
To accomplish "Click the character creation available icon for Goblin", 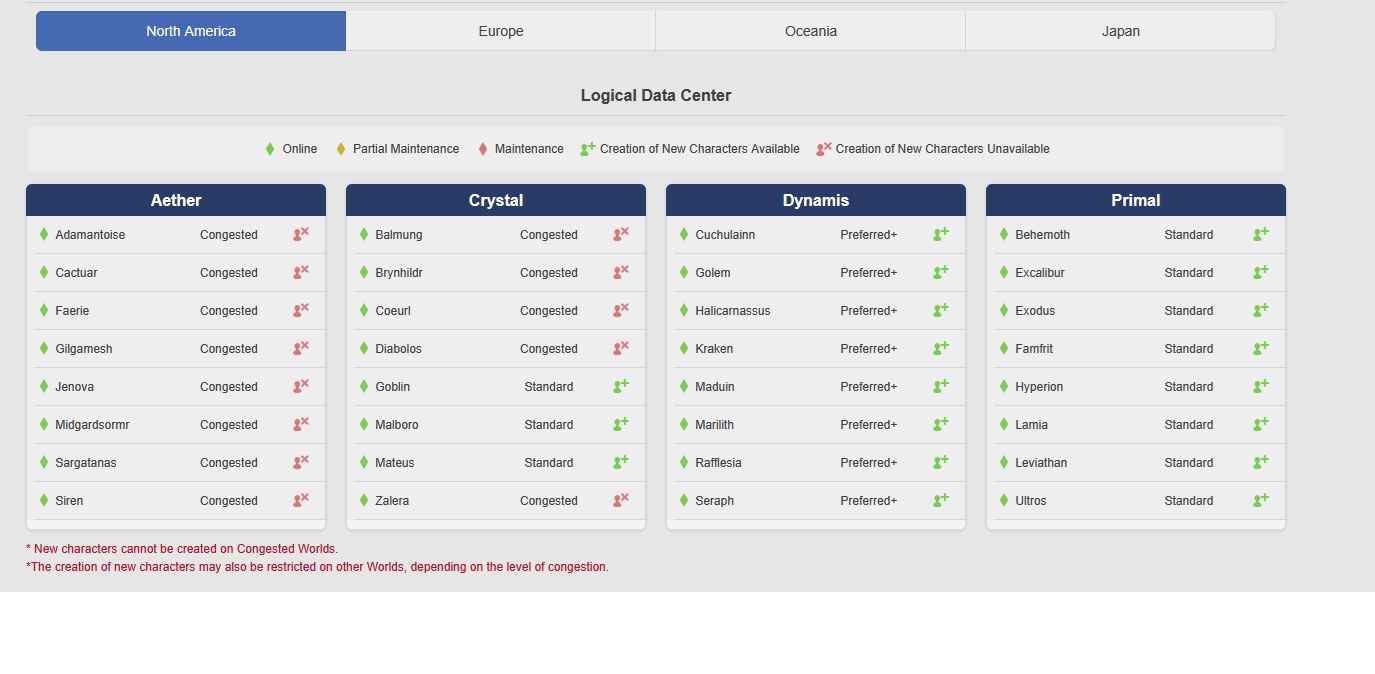I will (621, 386).
